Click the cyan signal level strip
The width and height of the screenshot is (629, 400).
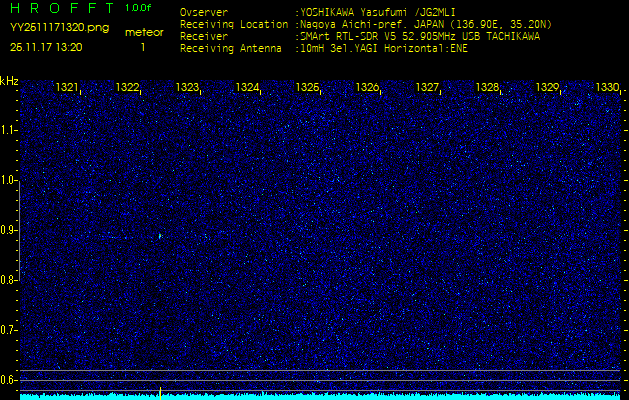(x=320, y=396)
